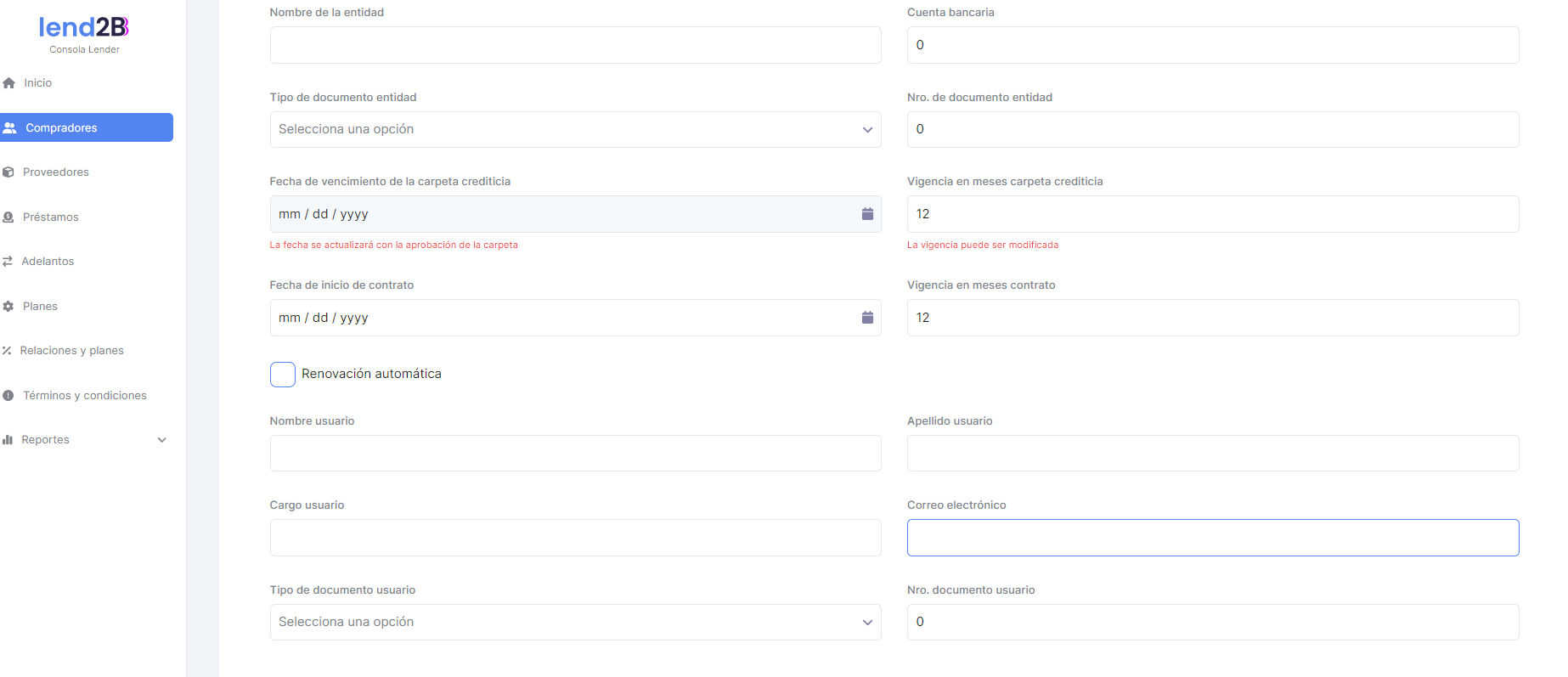Click the box icon beside Proveedores

click(x=8, y=172)
